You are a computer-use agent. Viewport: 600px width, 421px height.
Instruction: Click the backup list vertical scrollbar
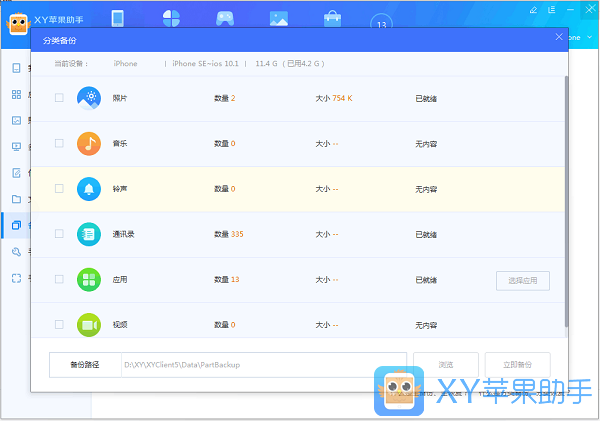click(x=567, y=200)
